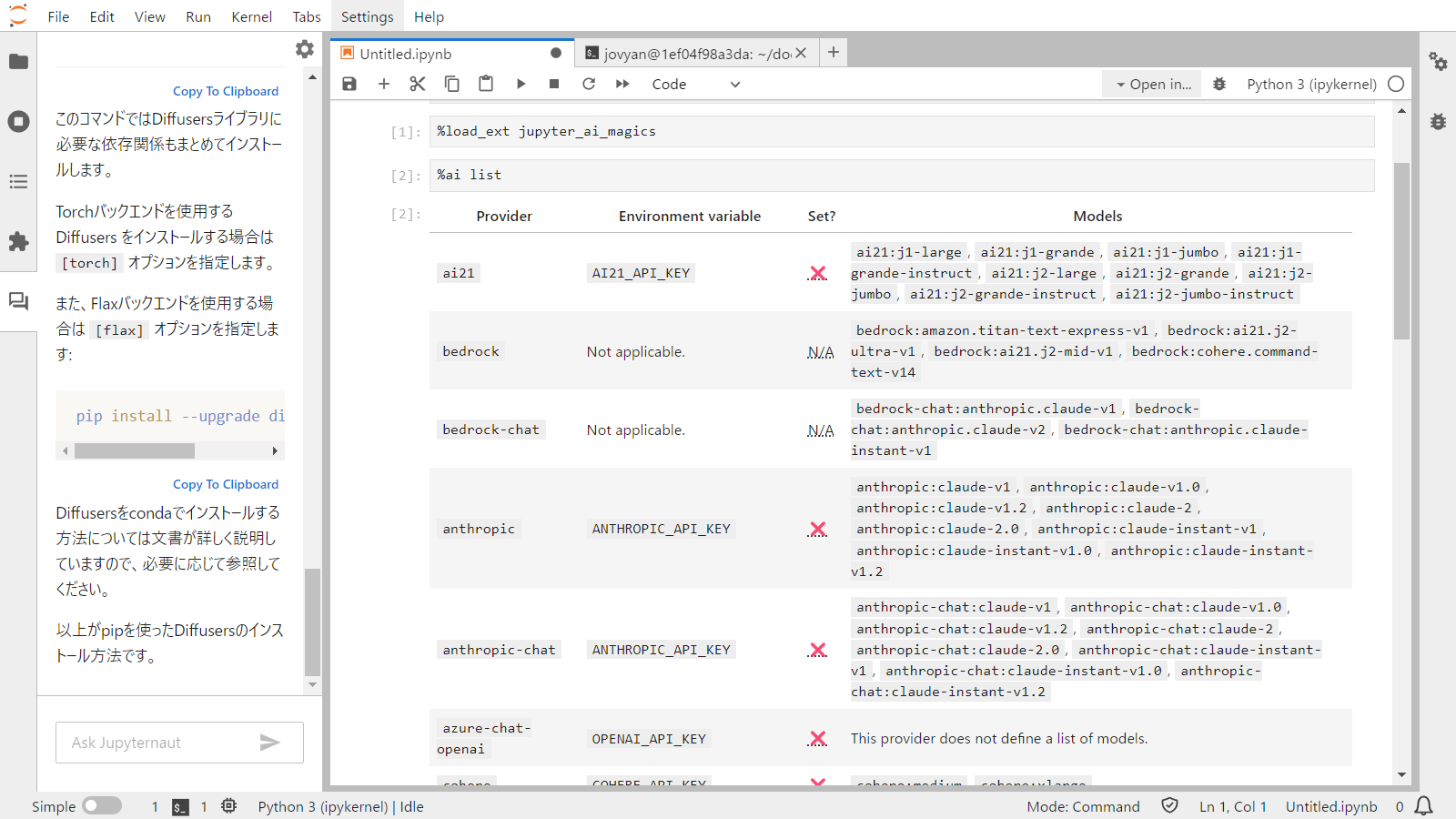This screenshot has height=819, width=1456.
Task: Save the notebook with the save icon
Action: [x=349, y=84]
